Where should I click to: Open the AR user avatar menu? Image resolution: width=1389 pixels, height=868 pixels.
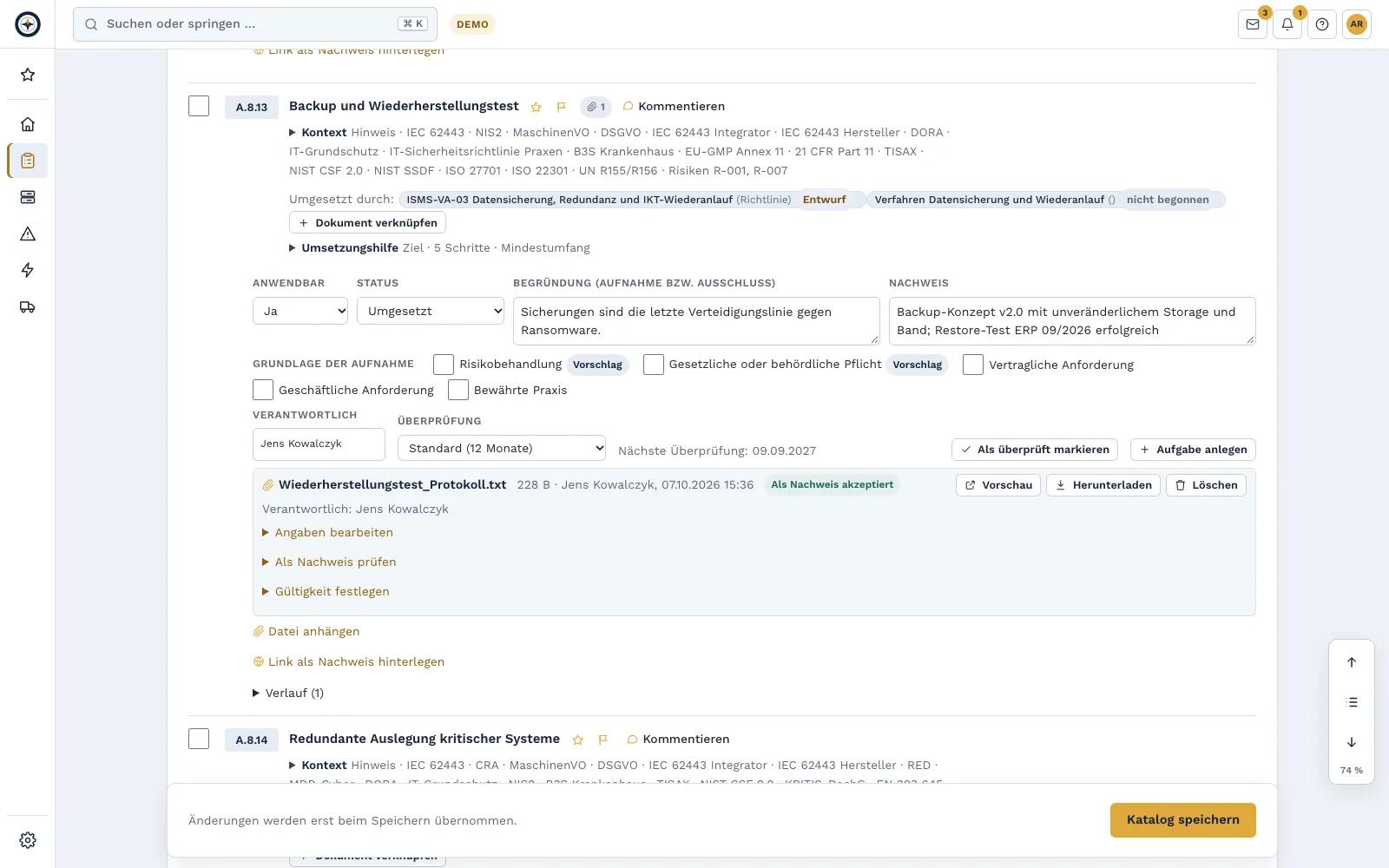tap(1357, 24)
